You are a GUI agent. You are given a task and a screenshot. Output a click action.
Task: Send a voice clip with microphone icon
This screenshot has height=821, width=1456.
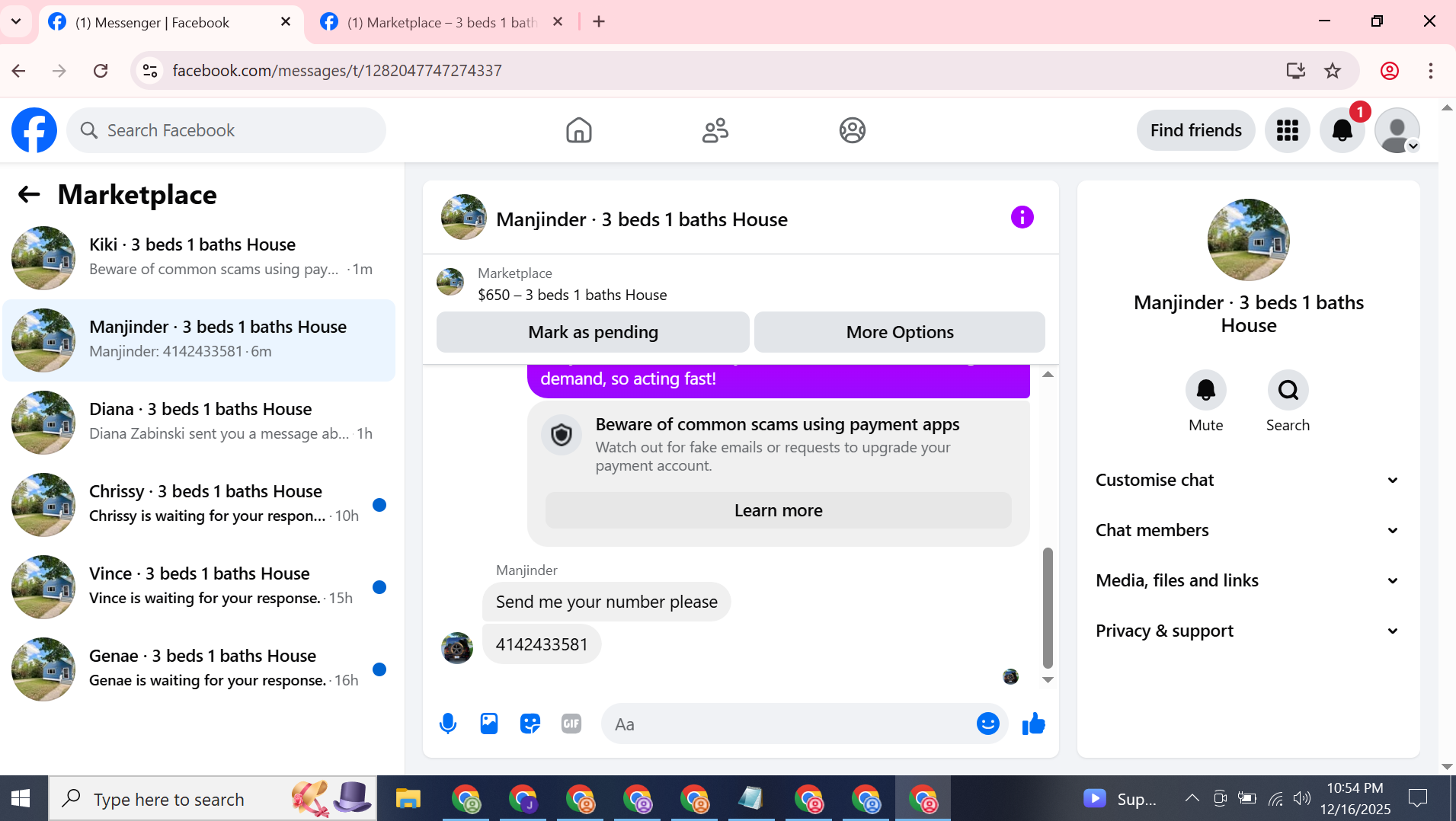point(448,724)
